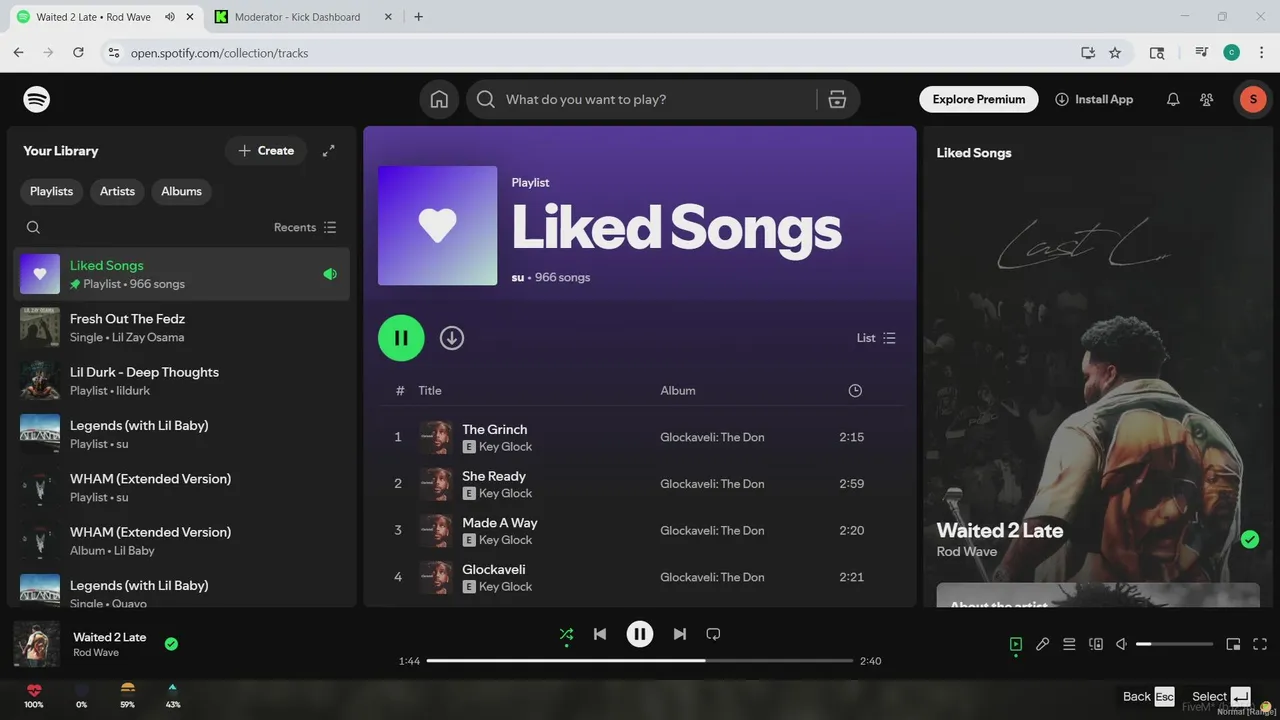Screen dimensions: 1280x720
Task: Pause playback in bottom player bar
Action: 640,634
